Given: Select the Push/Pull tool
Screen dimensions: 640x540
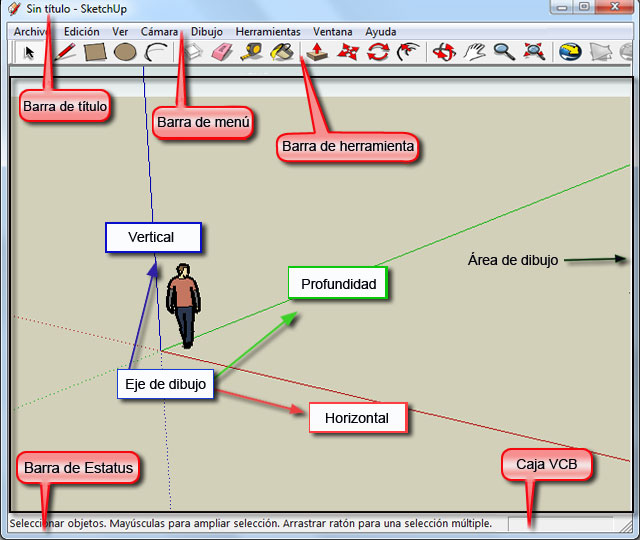Looking at the screenshot, I should (317, 52).
